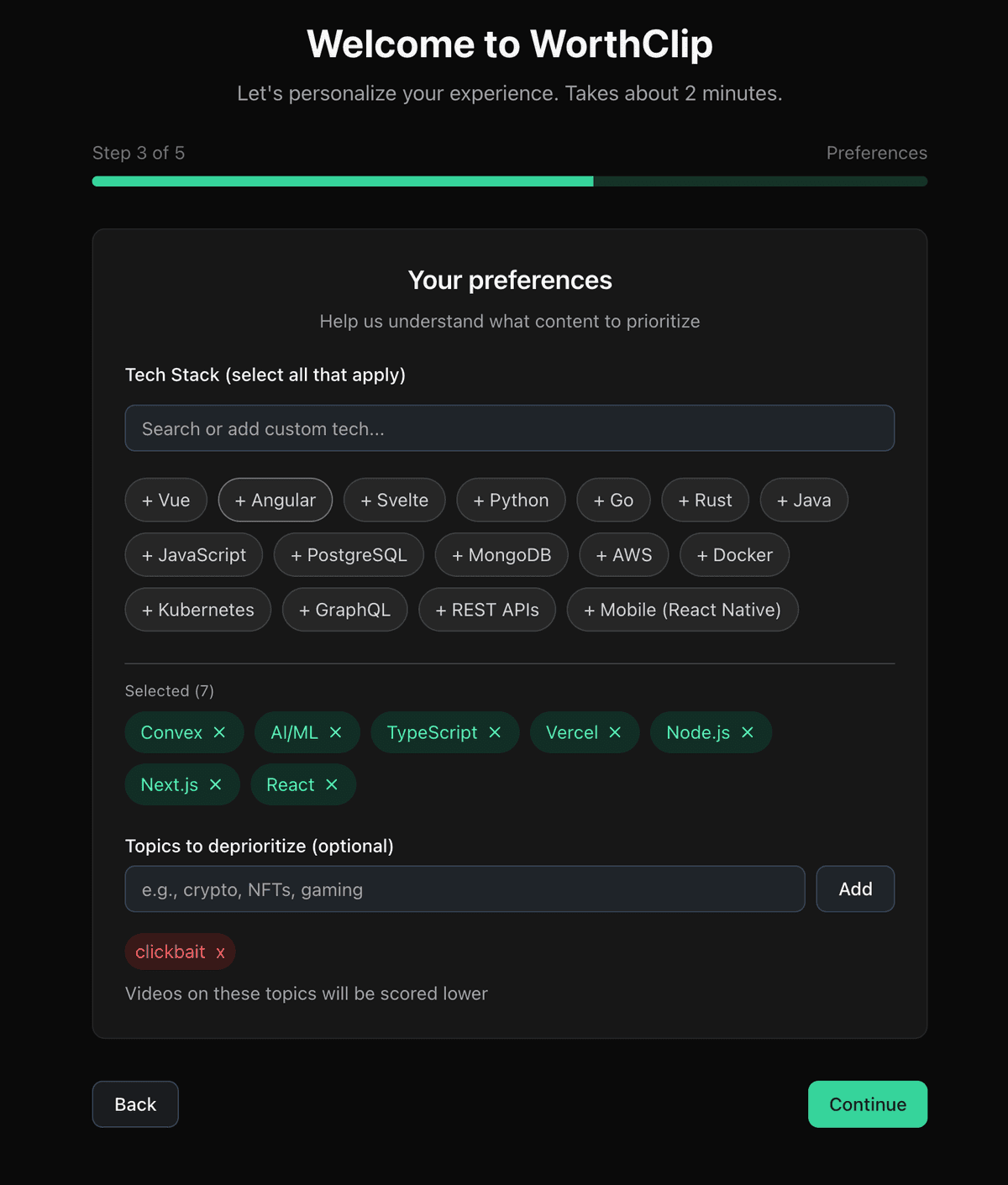Remove Next.js with the X icon
The width and height of the screenshot is (1008, 1185).
click(216, 784)
